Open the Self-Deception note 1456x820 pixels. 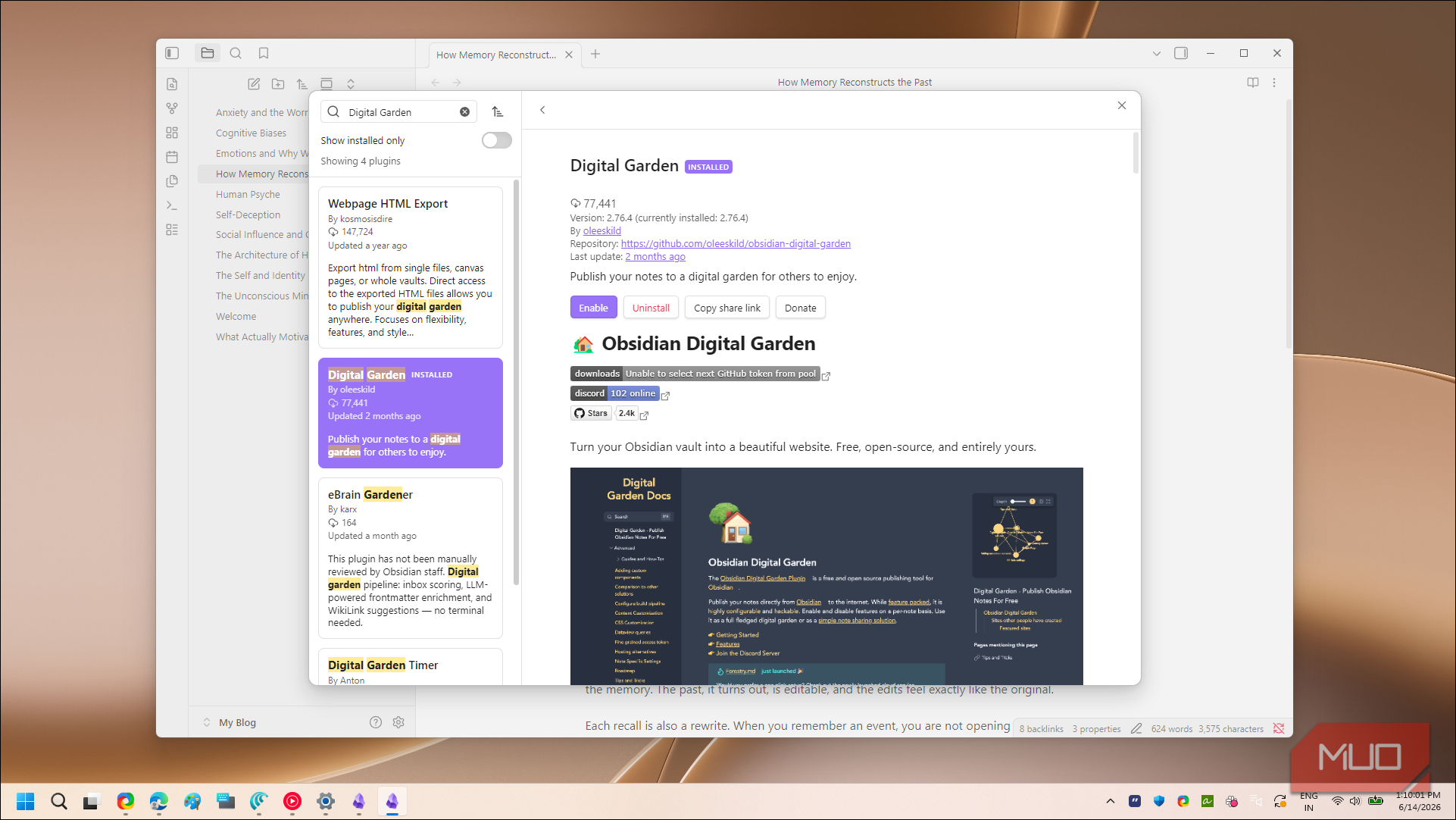click(248, 214)
